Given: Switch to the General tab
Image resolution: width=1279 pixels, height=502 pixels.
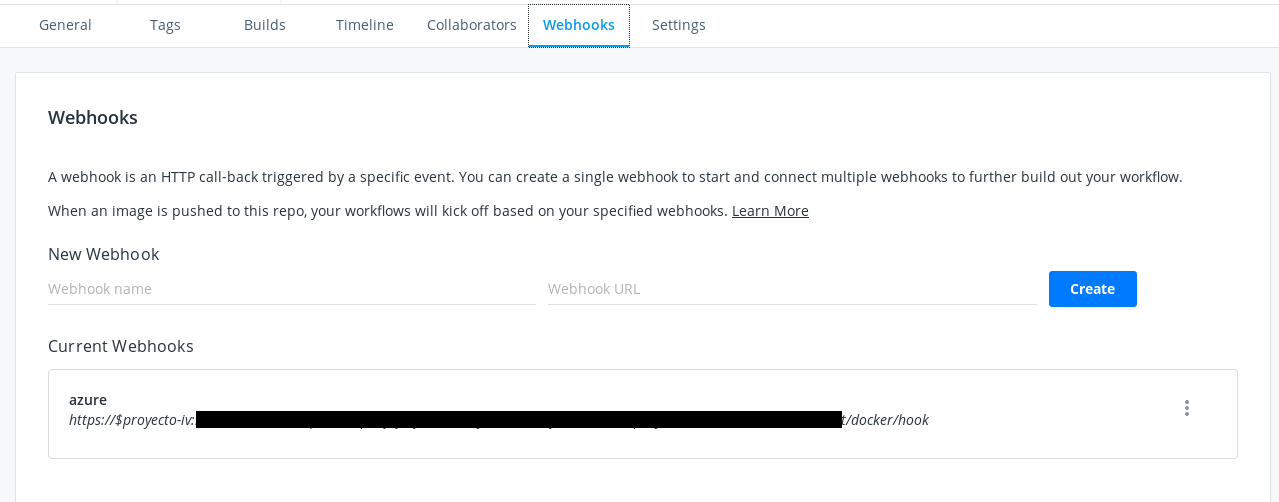Looking at the screenshot, I should click(x=65, y=25).
